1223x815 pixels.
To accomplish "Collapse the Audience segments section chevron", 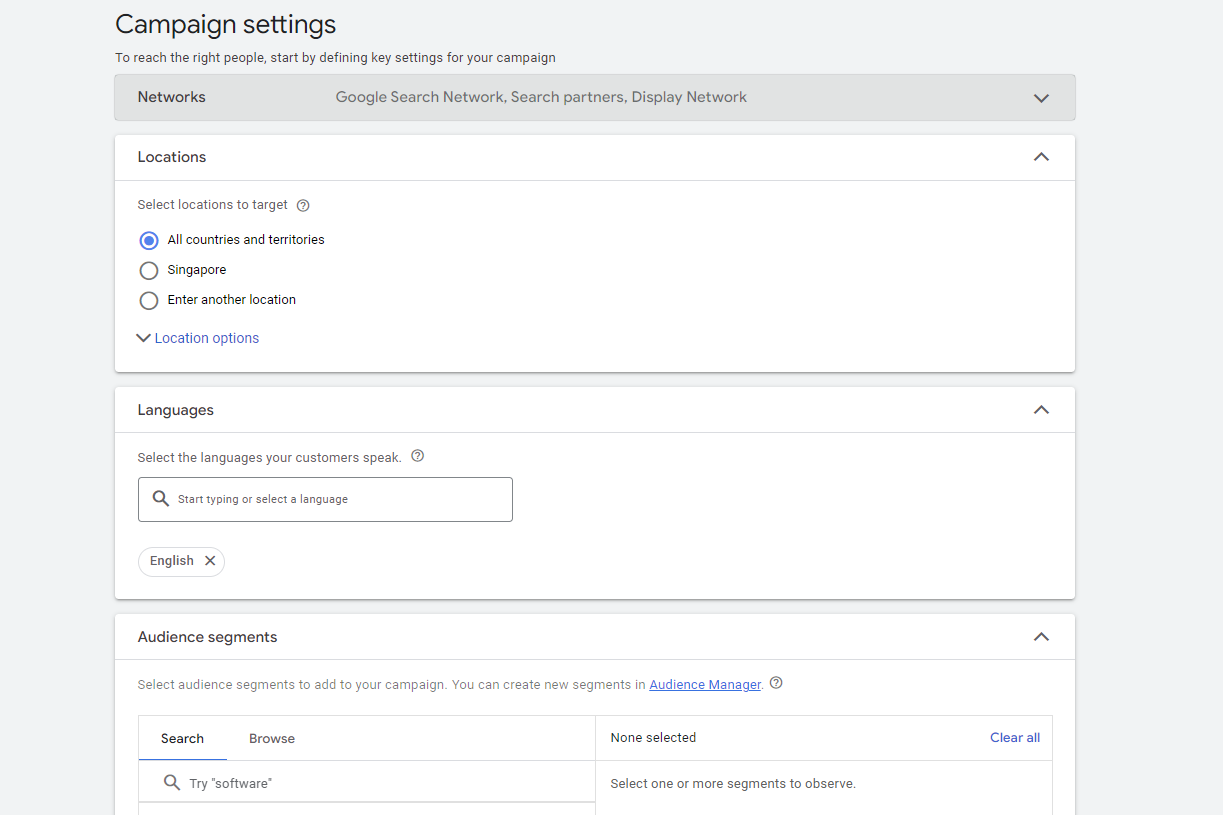I will (x=1041, y=637).
